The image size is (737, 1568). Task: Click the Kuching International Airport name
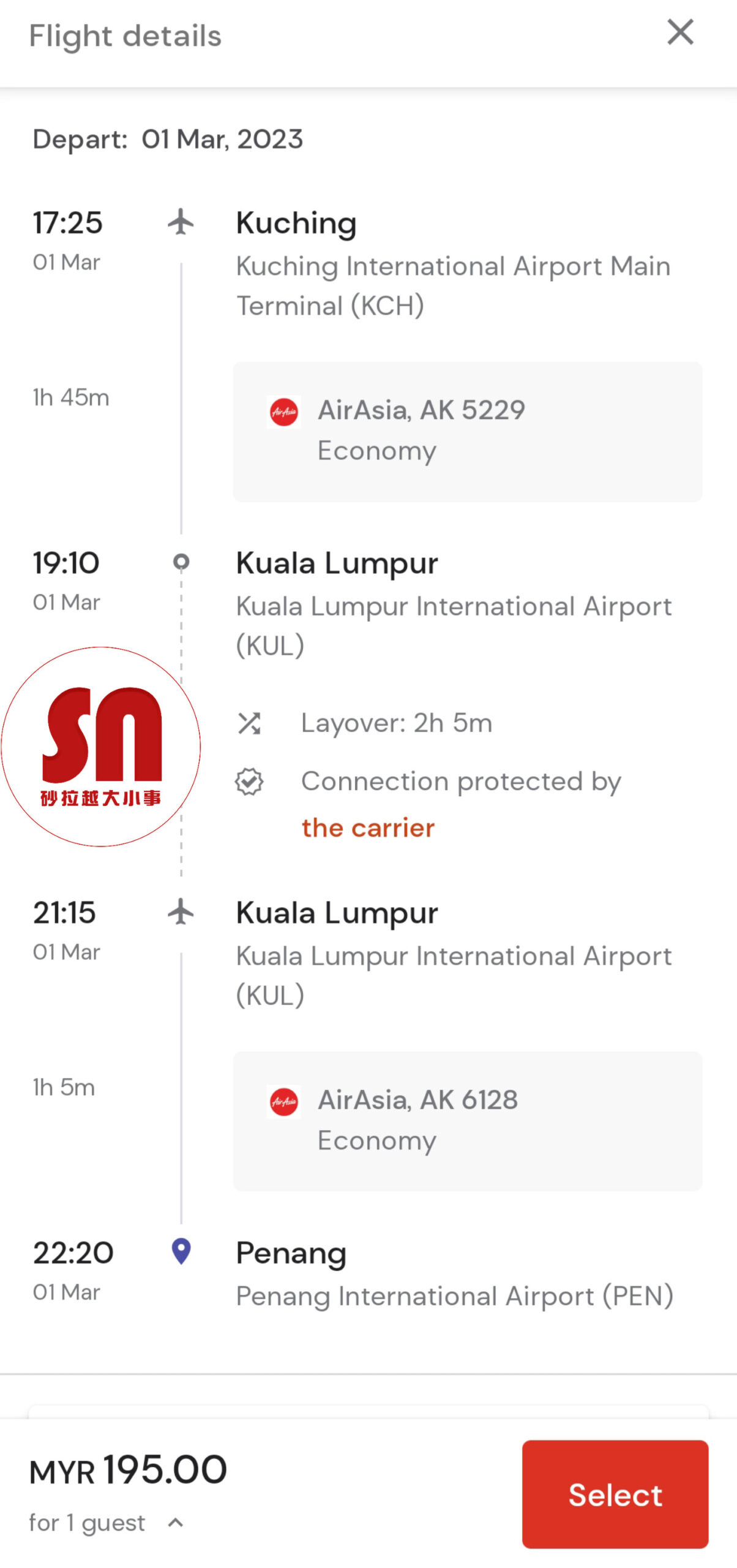tap(453, 286)
